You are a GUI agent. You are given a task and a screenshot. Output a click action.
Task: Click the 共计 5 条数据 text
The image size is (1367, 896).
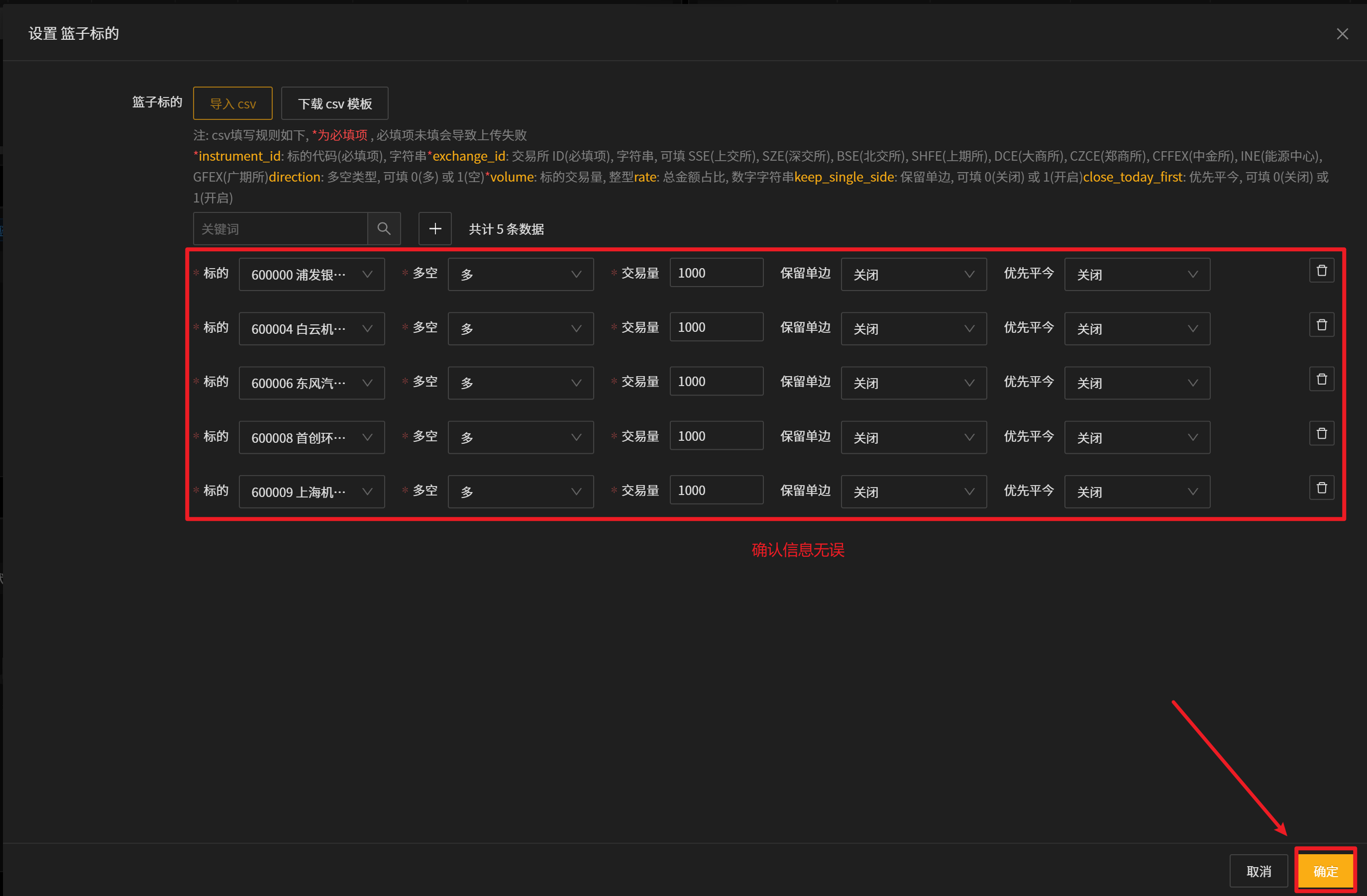click(506, 229)
